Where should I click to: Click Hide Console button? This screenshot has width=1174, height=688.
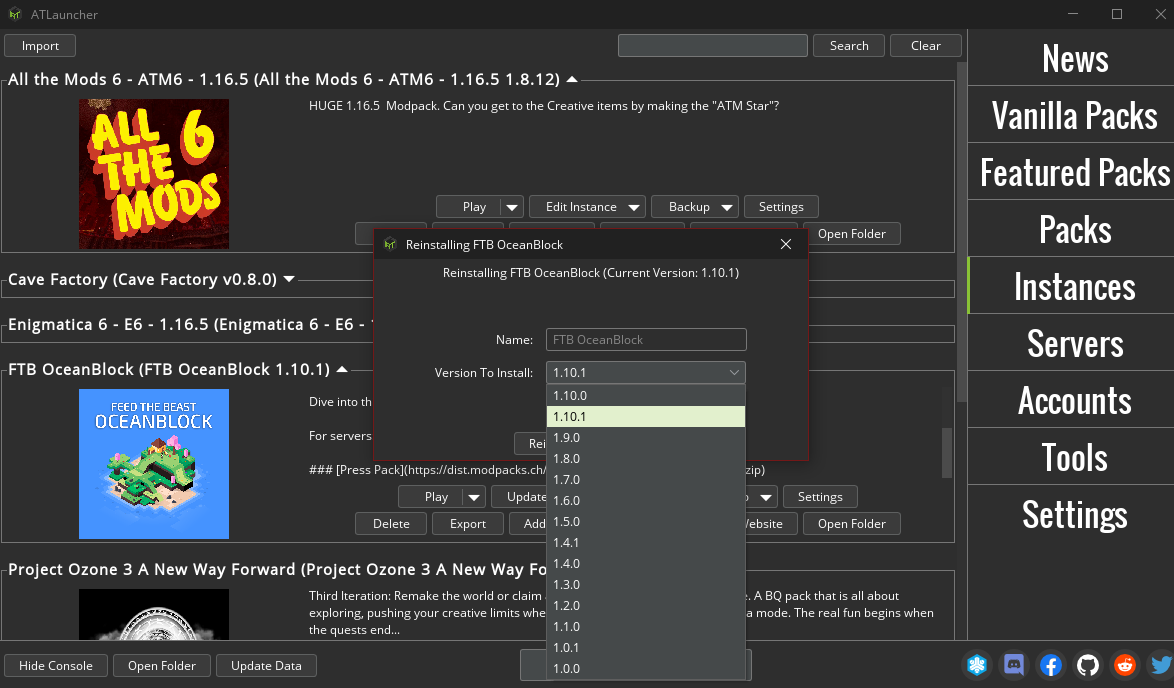click(56, 666)
